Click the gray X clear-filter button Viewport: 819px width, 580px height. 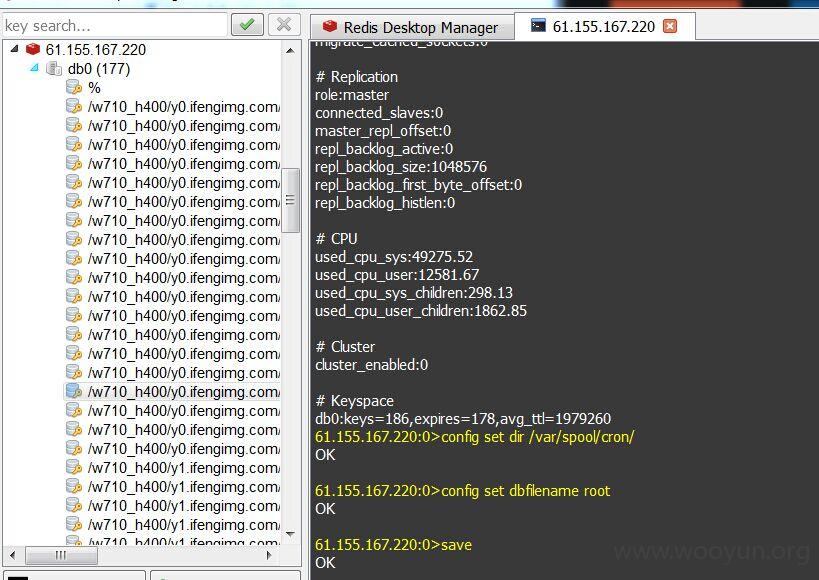pyautogui.click(x=284, y=25)
